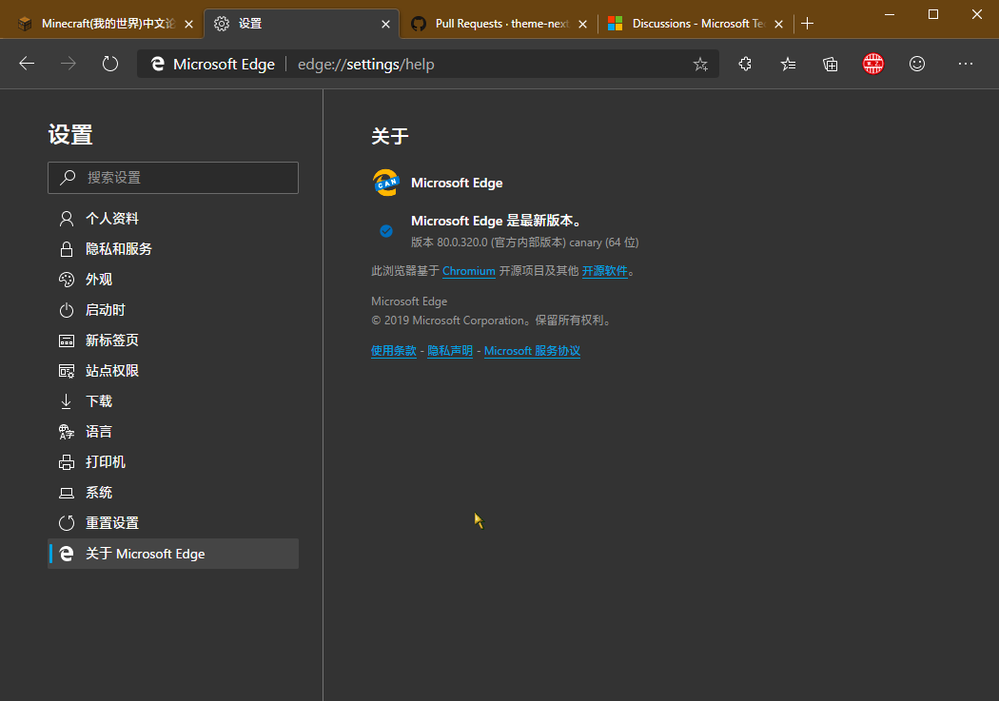Open Favorites list from the toolbar
The image size is (999, 701).
[787, 63]
